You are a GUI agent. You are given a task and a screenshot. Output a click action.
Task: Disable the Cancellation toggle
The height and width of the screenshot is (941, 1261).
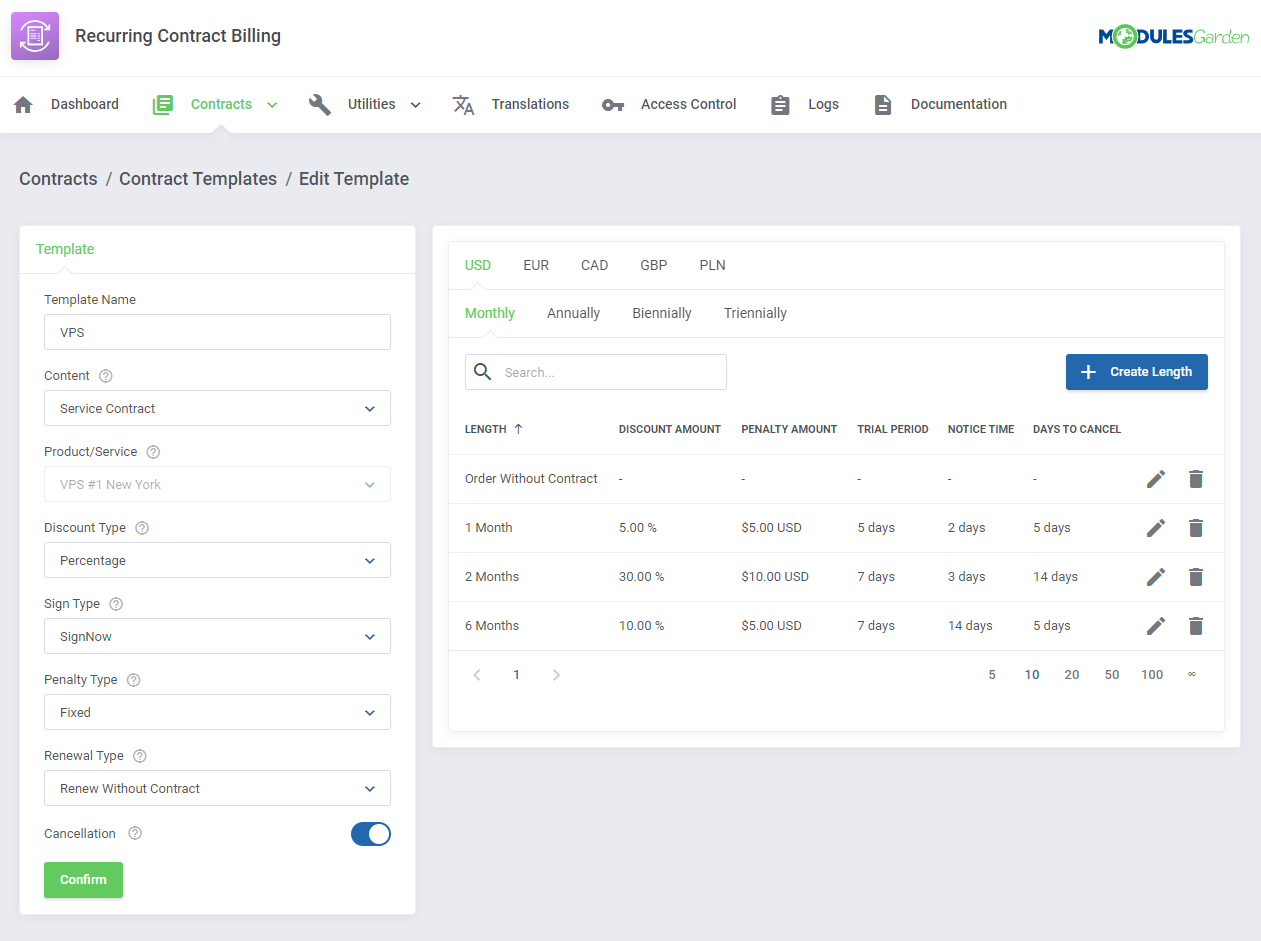click(371, 833)
